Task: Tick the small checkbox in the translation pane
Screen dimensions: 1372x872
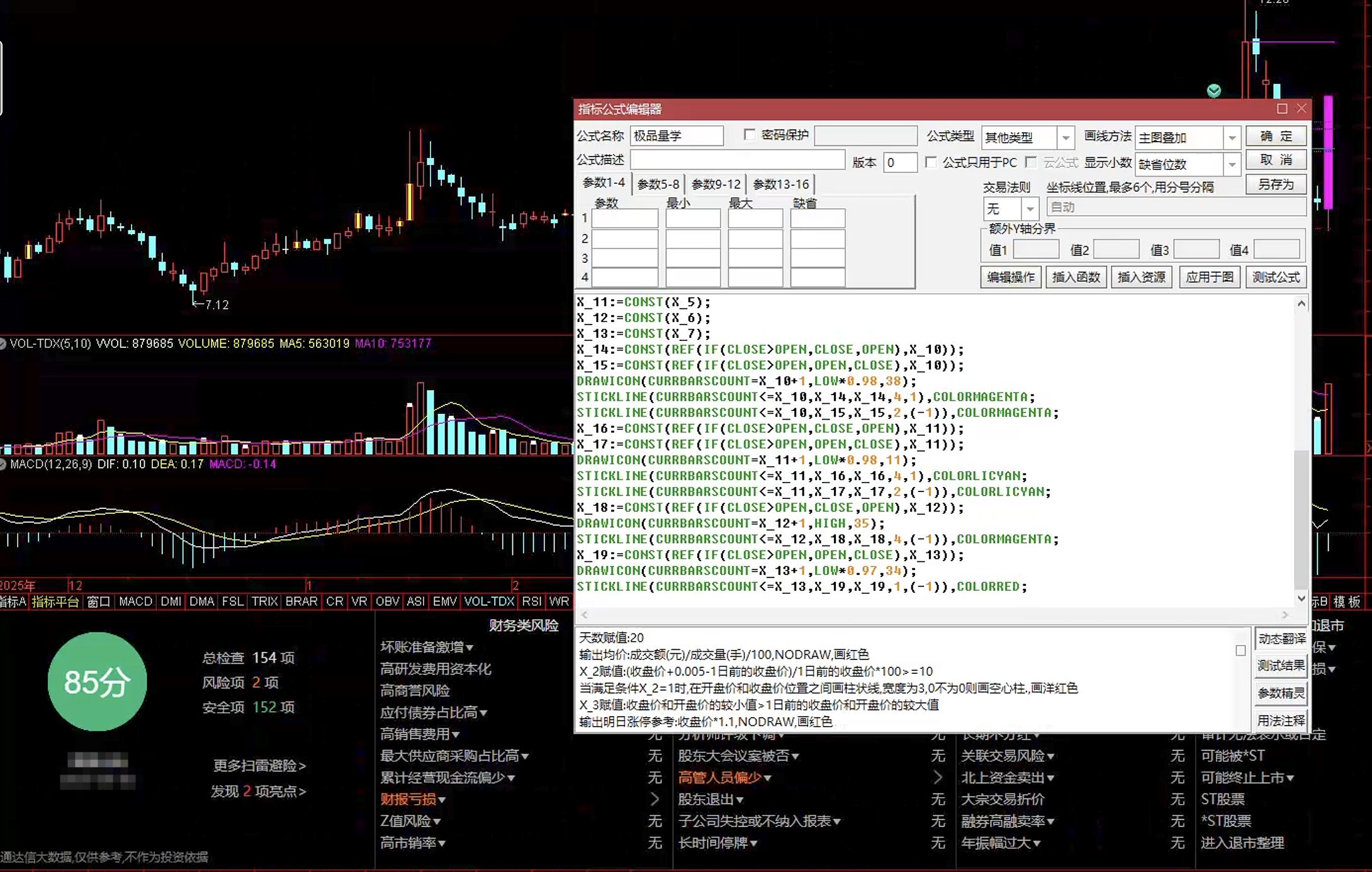Action: tap(1240, 651)
